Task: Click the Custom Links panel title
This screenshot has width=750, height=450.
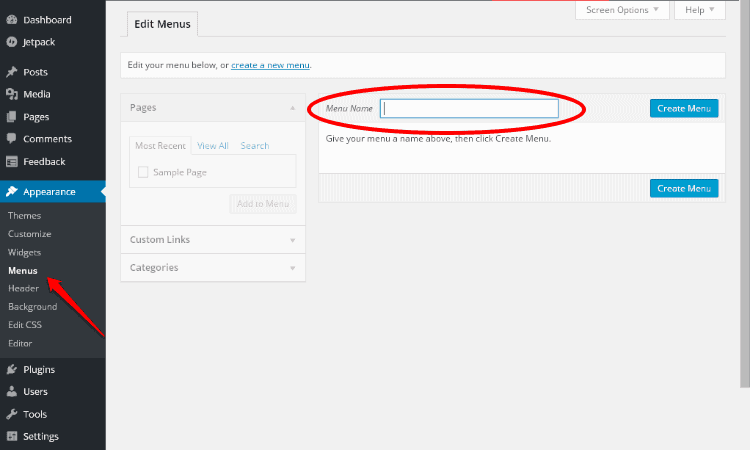Action: coord(160,240)
